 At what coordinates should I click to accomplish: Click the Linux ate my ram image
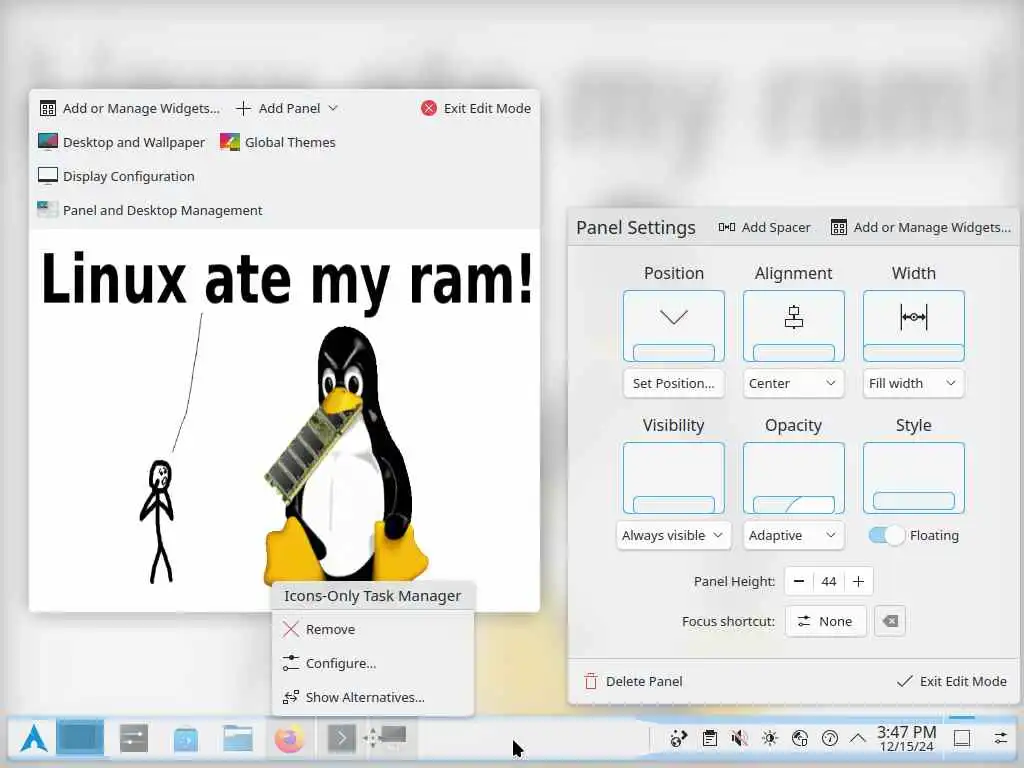pyautogui.click(x=285, y=419)
